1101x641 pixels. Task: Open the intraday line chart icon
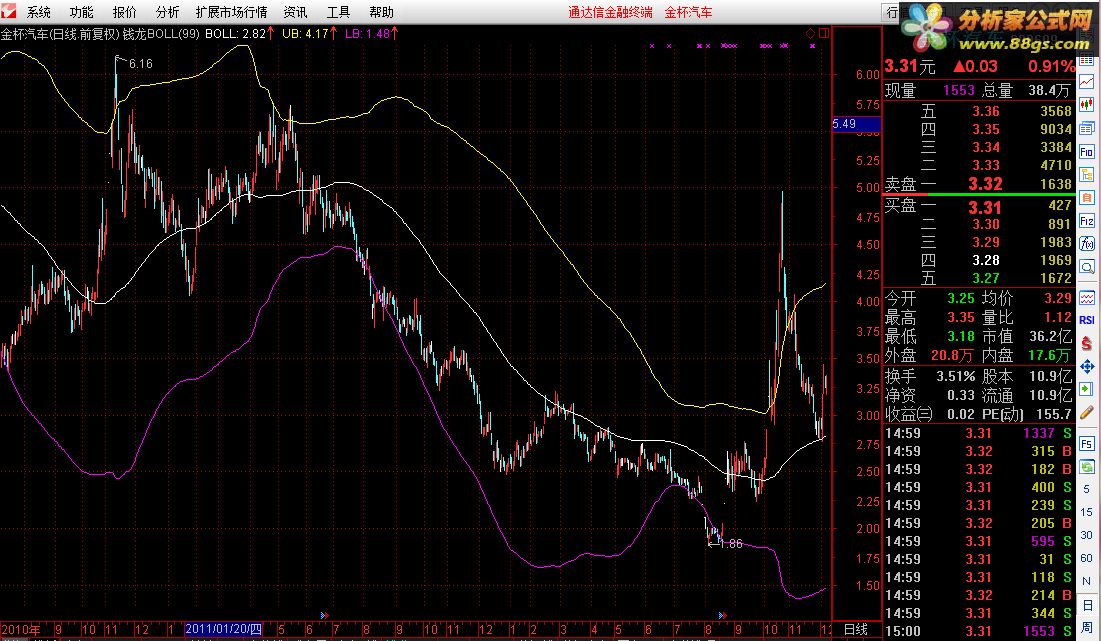1086,83
